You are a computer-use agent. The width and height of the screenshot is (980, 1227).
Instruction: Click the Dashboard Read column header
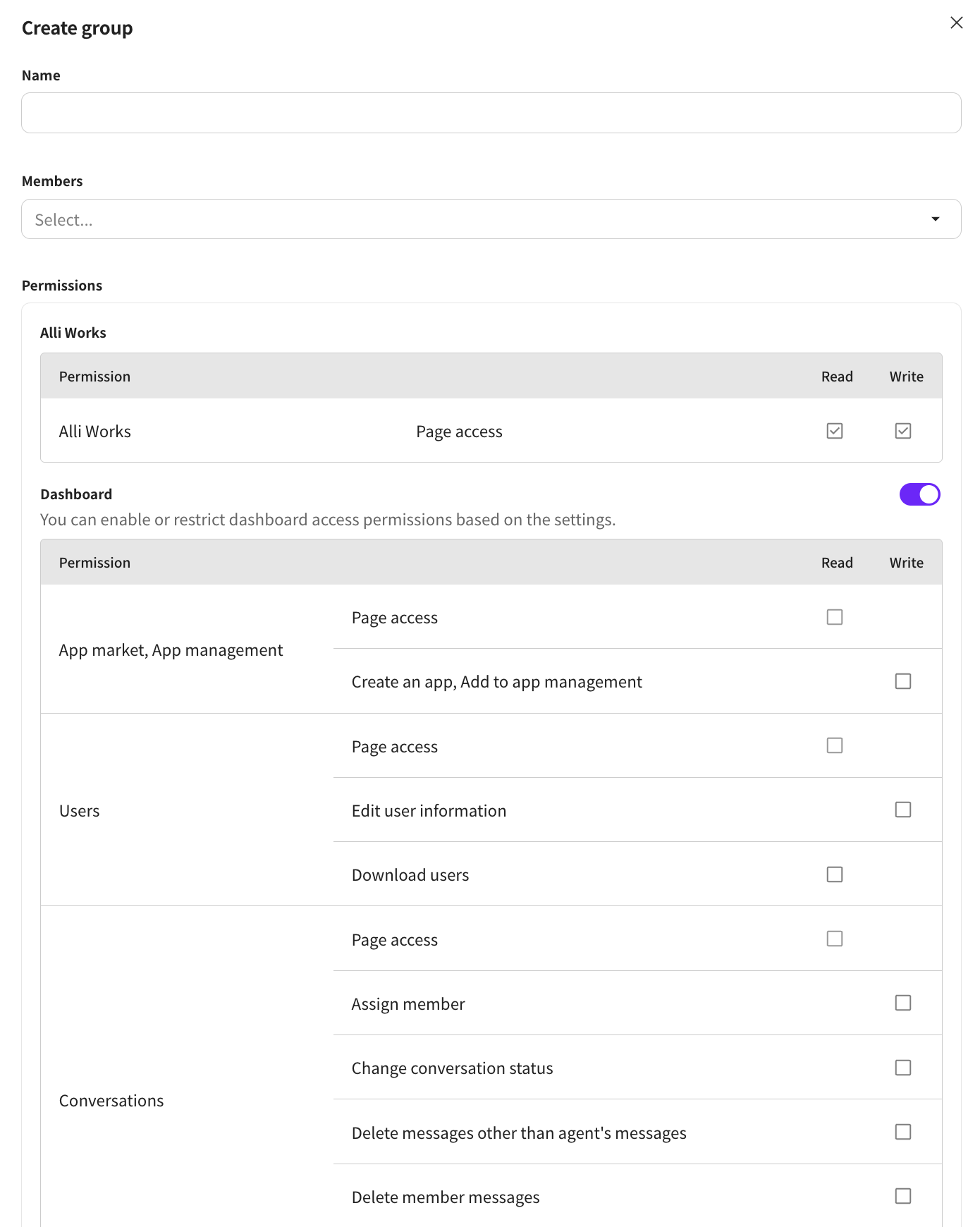[837, 563]
